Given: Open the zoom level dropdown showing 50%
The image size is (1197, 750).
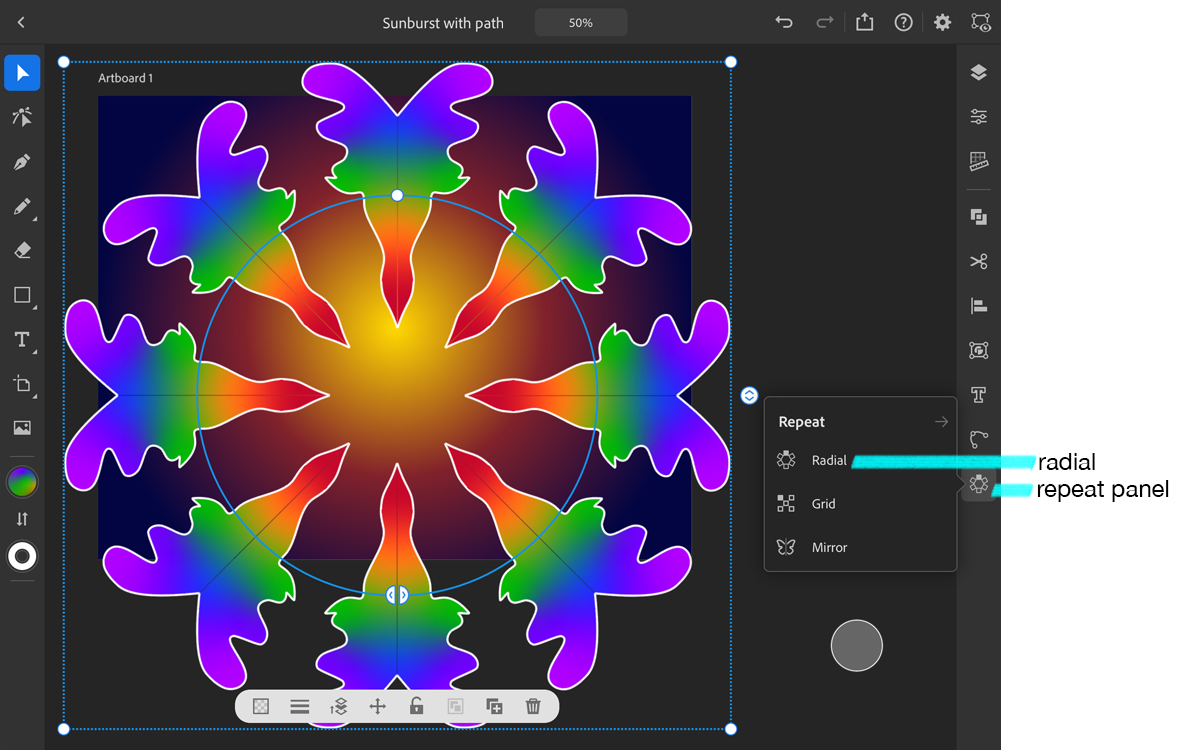Looking at the screenshot, I should (x=580, y=22).
